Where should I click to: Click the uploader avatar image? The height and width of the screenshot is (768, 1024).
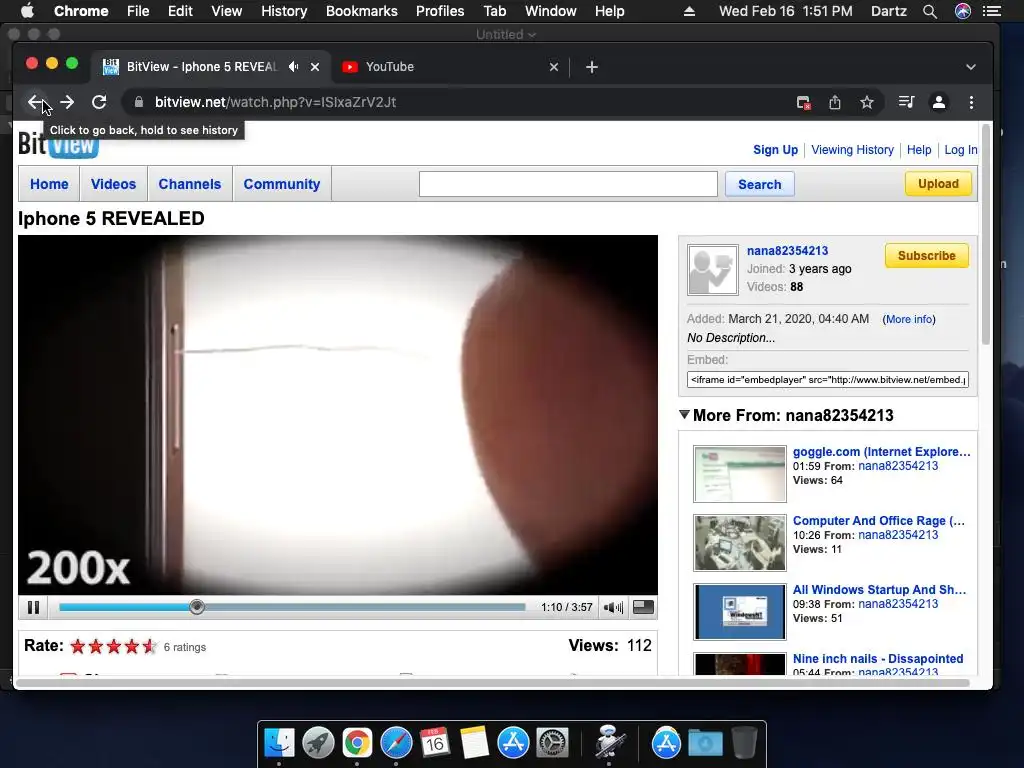click(x=712, y=270)
